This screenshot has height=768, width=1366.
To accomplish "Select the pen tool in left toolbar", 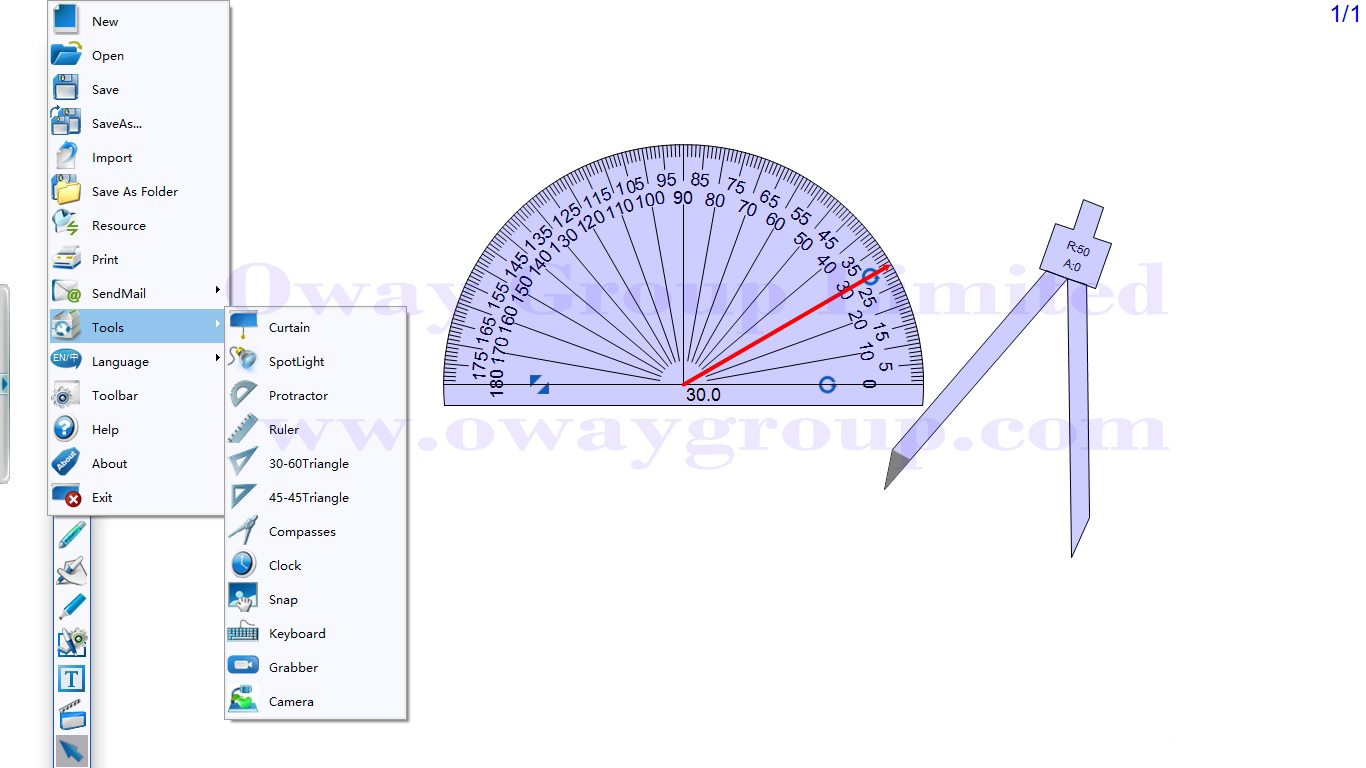I will point(72,534).
